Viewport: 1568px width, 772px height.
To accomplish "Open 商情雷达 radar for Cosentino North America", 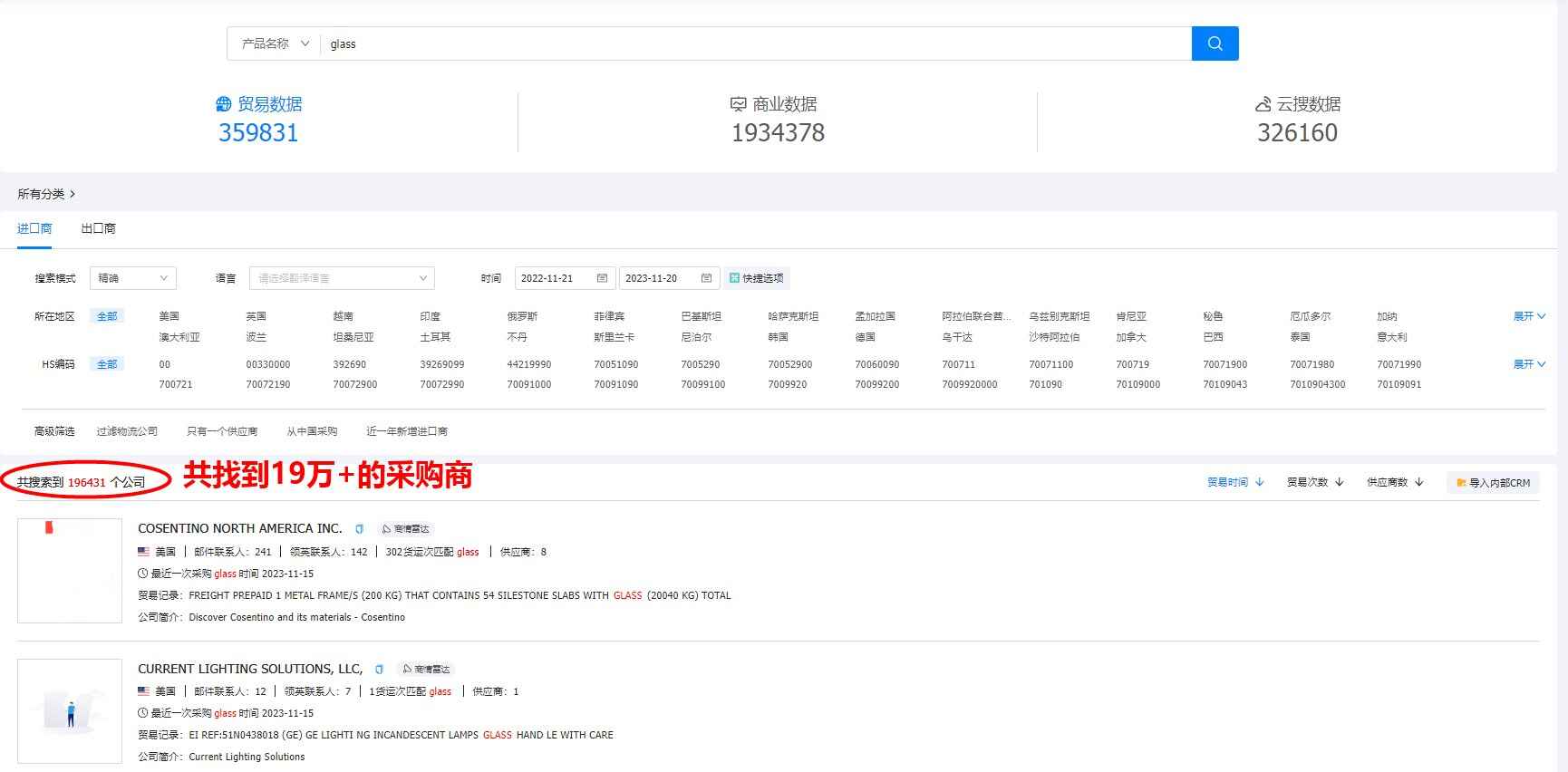I will 405,529.
